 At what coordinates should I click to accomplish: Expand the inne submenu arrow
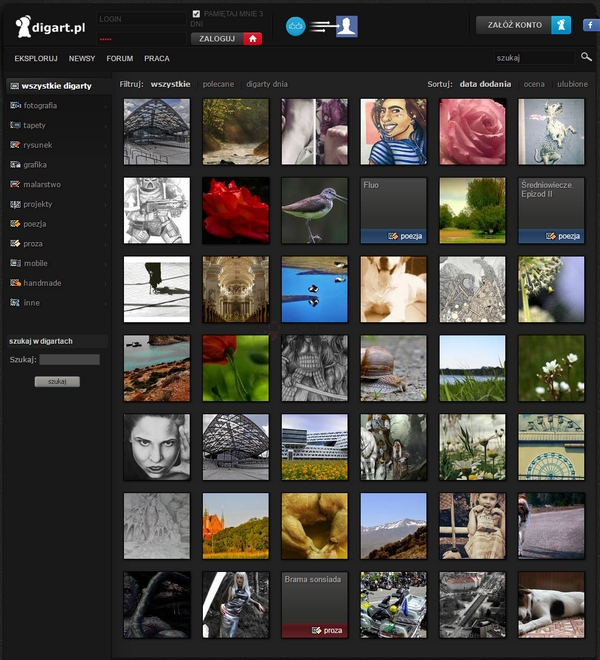[105, 303]
